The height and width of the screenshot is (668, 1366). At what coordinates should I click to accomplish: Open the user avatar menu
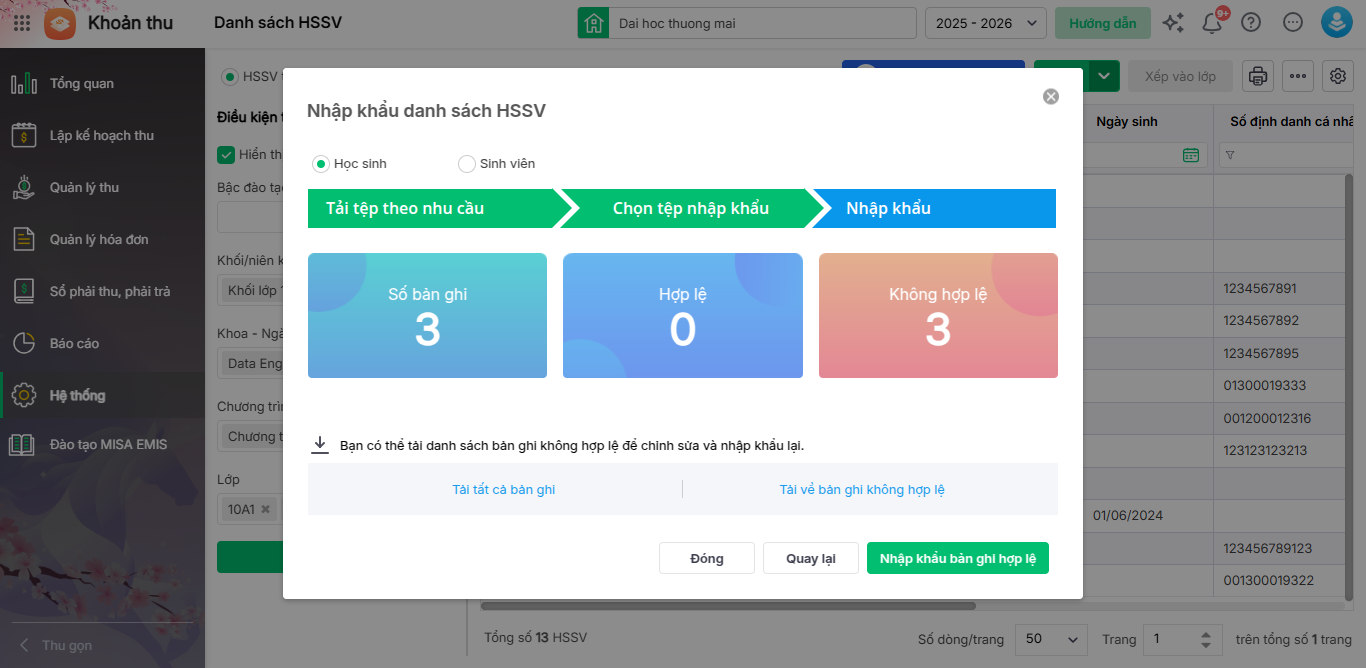point(1336,23)
